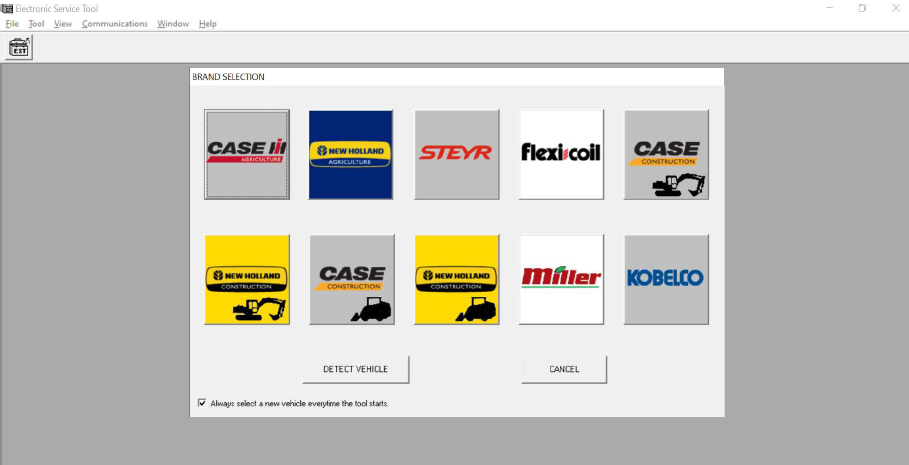The width and height of the screenshot is (909, 465).
Task: Cancel the brand selection dialog
Action: pyautogui.click(x=564, y=369)
